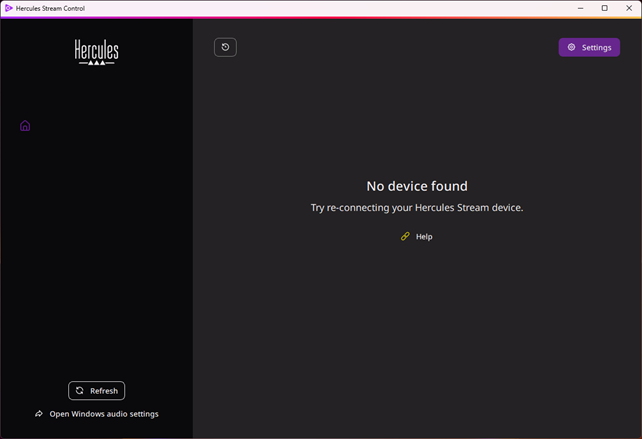642x439 pixels.
Task: Open the Home page in sidebar
Action: [x=25, y=125]
